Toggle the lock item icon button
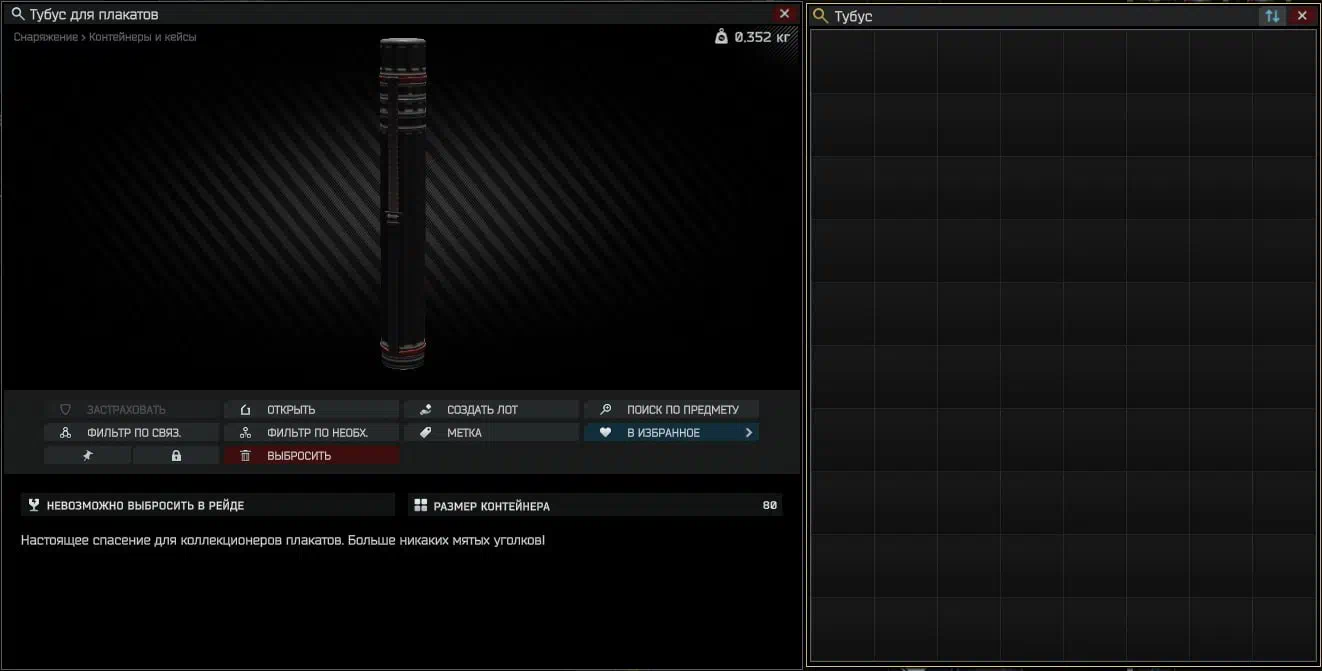 point(176,455)
